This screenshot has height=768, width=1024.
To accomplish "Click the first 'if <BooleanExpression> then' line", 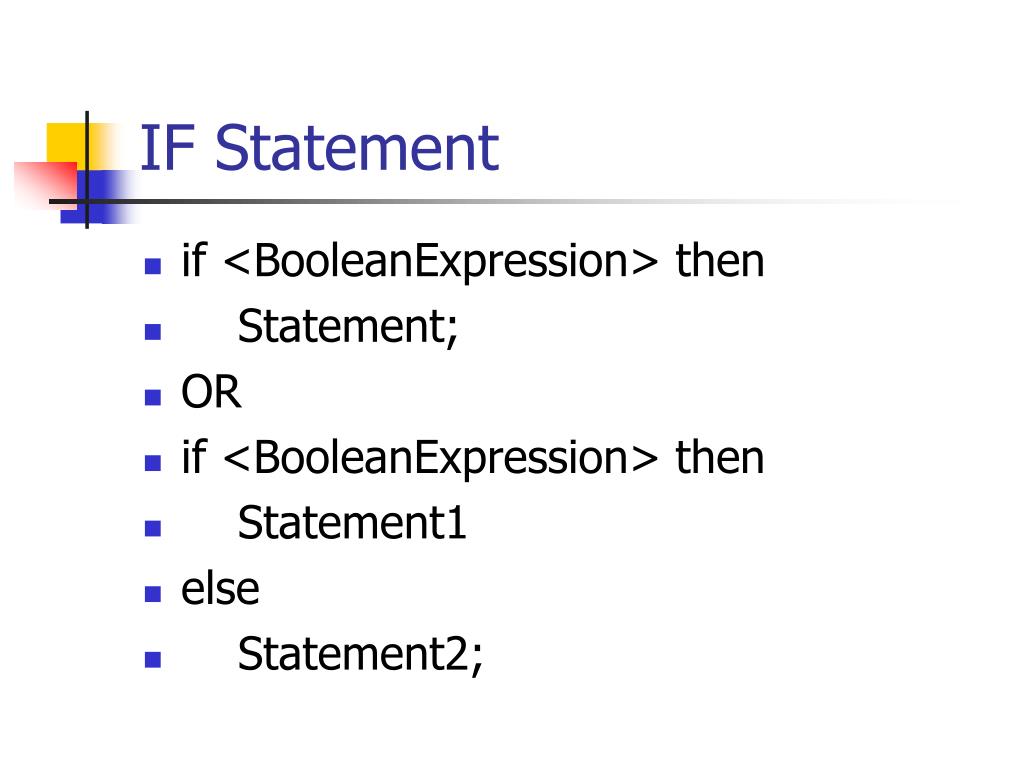I will click(x=473, y=261).
